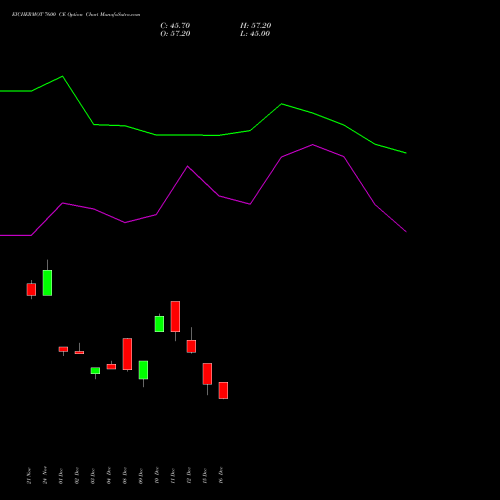Click the high value H: 57.20
The height and width of the screenshot is (500, 500).
click(256, 26)
